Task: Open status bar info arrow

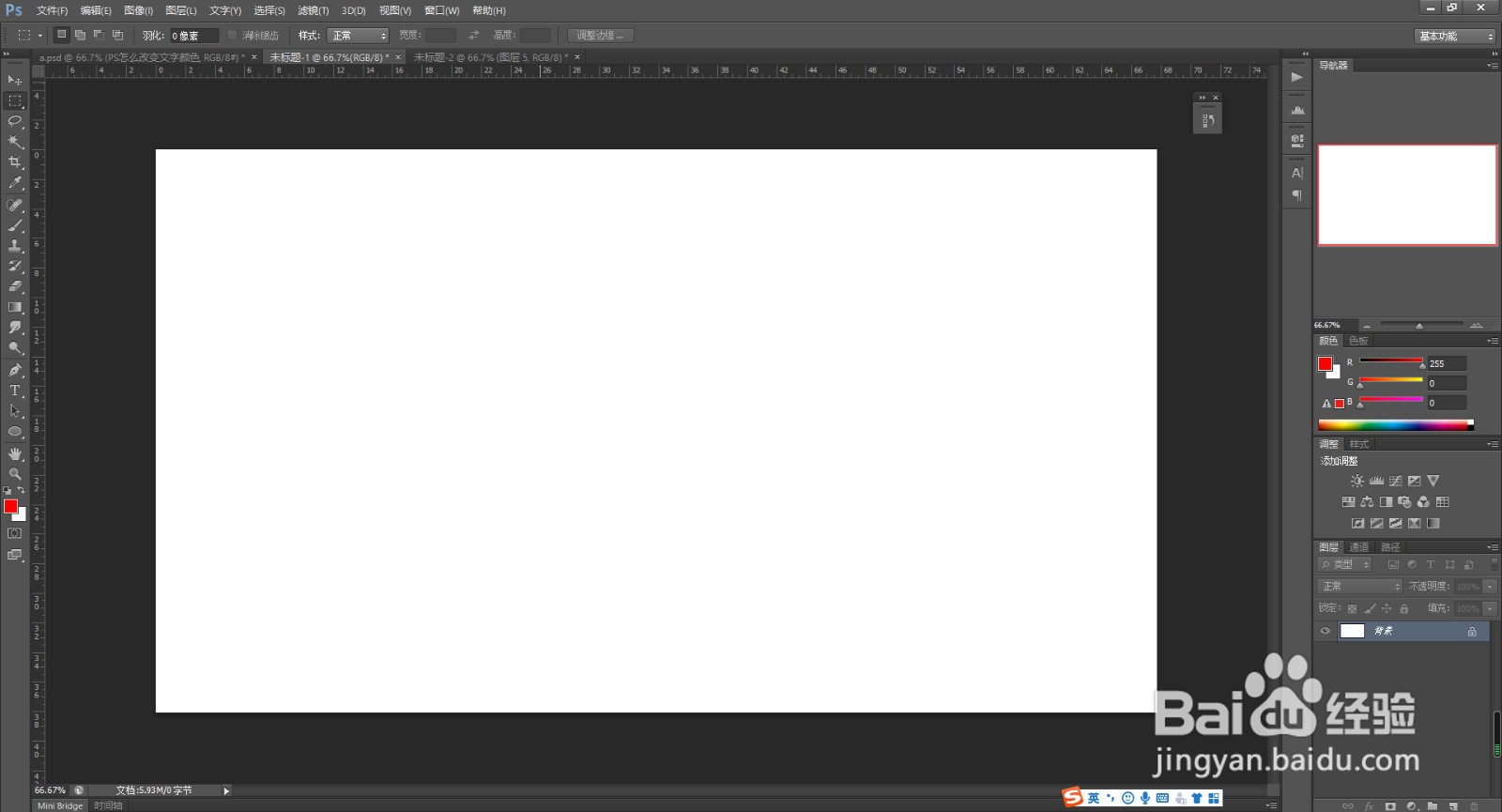Action: click(x=226, y=791)
